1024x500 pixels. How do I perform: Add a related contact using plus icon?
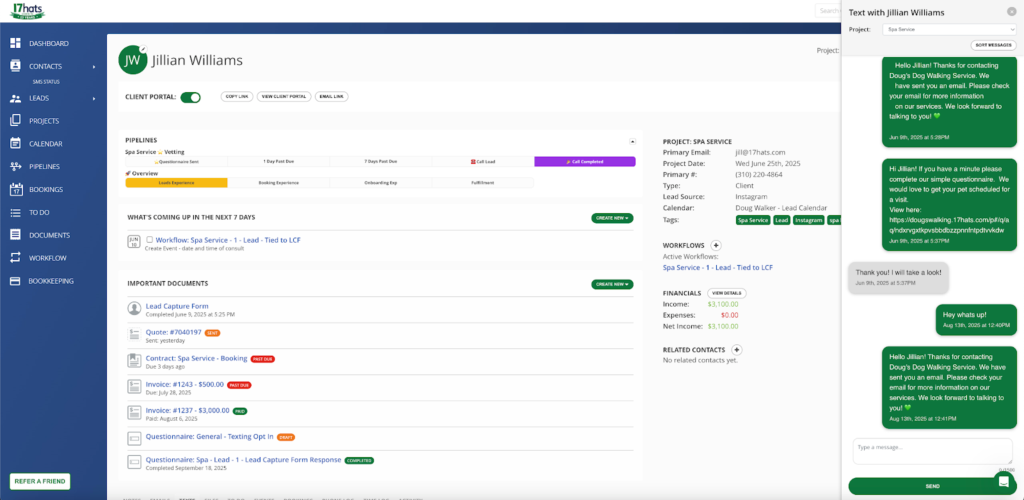(x=736, y=349)
